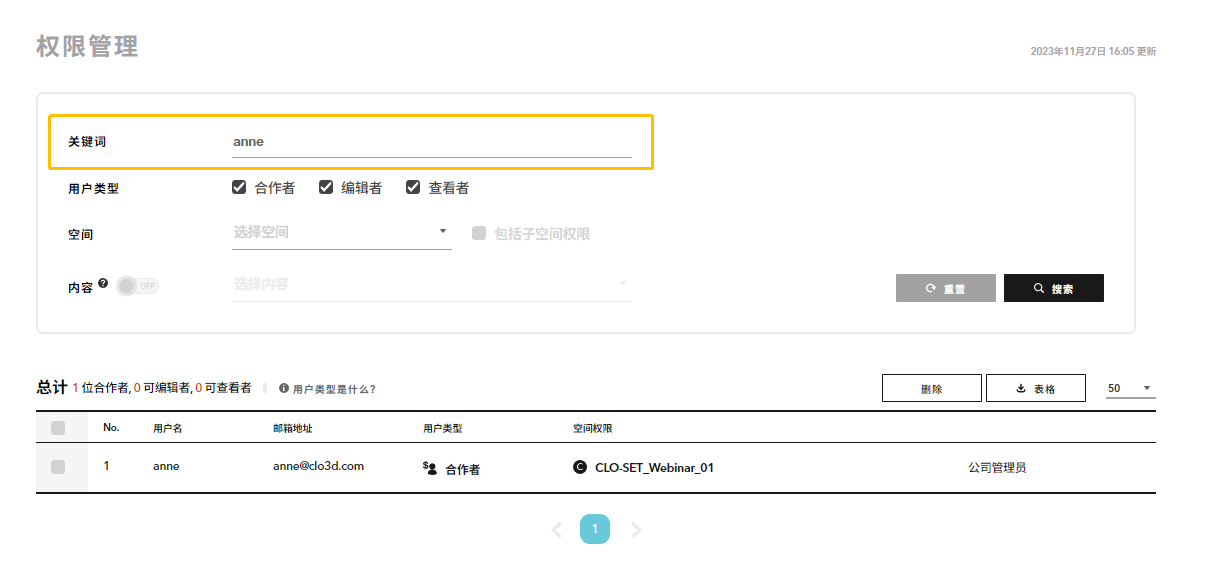Go to previous page with left chevron
The image size is (1207, 562).
tap(557, 530)
